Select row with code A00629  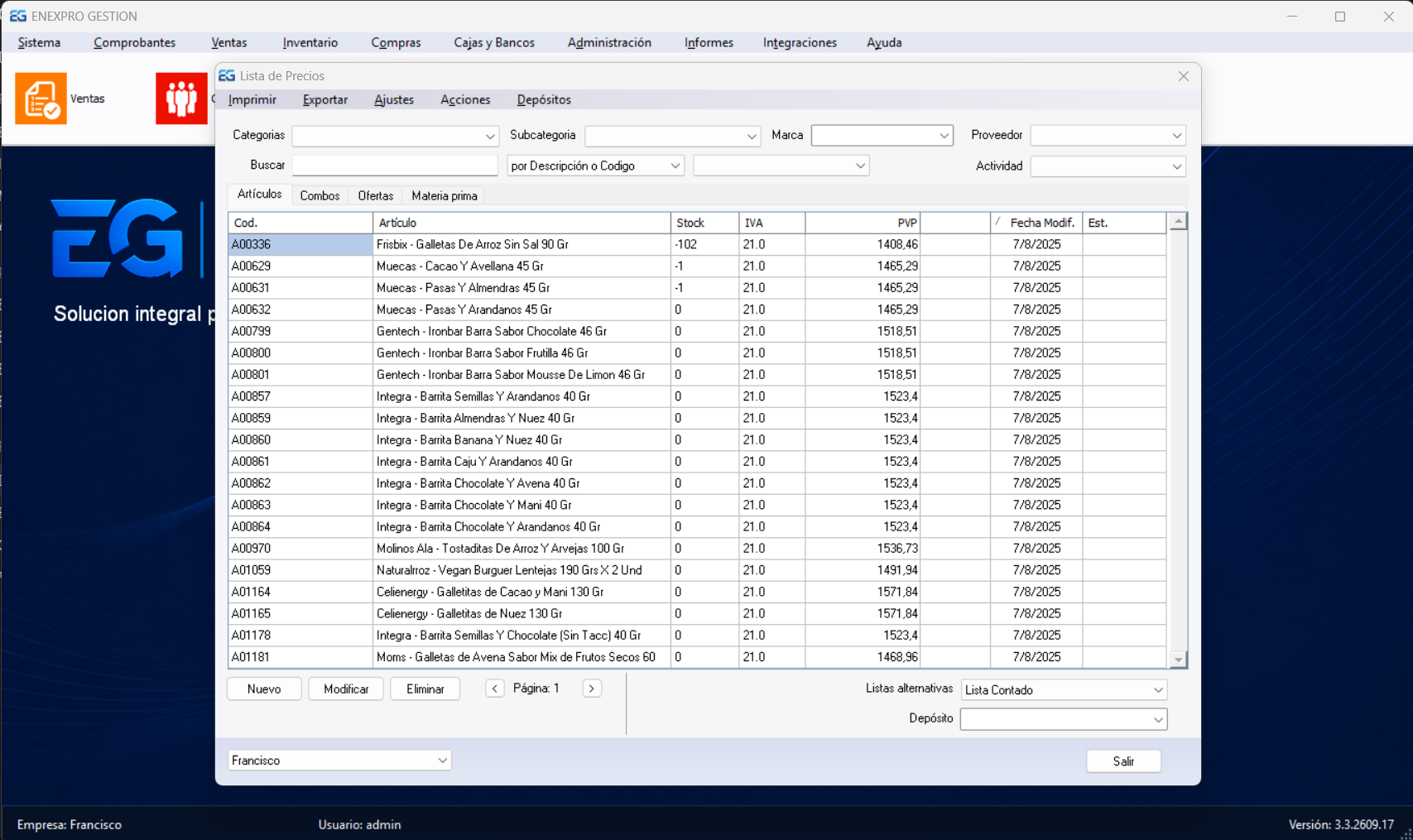697,266
